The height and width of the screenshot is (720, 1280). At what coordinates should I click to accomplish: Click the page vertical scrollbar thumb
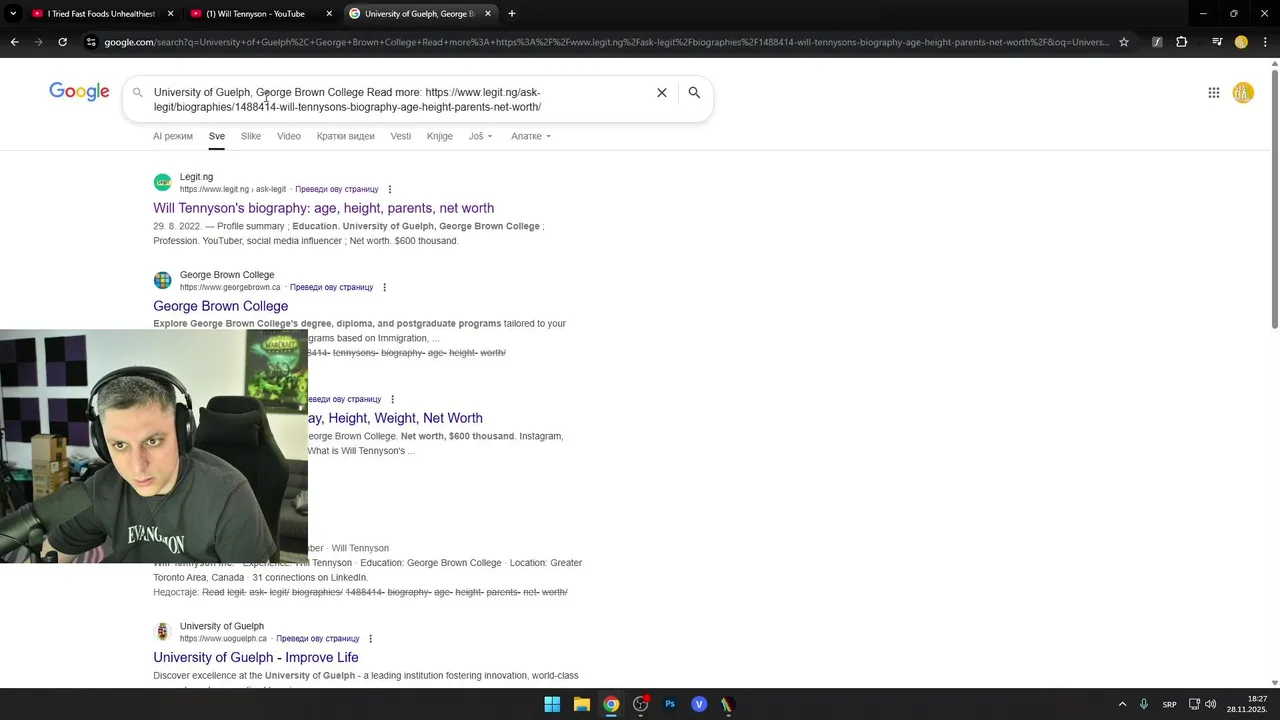(1274, 198)
